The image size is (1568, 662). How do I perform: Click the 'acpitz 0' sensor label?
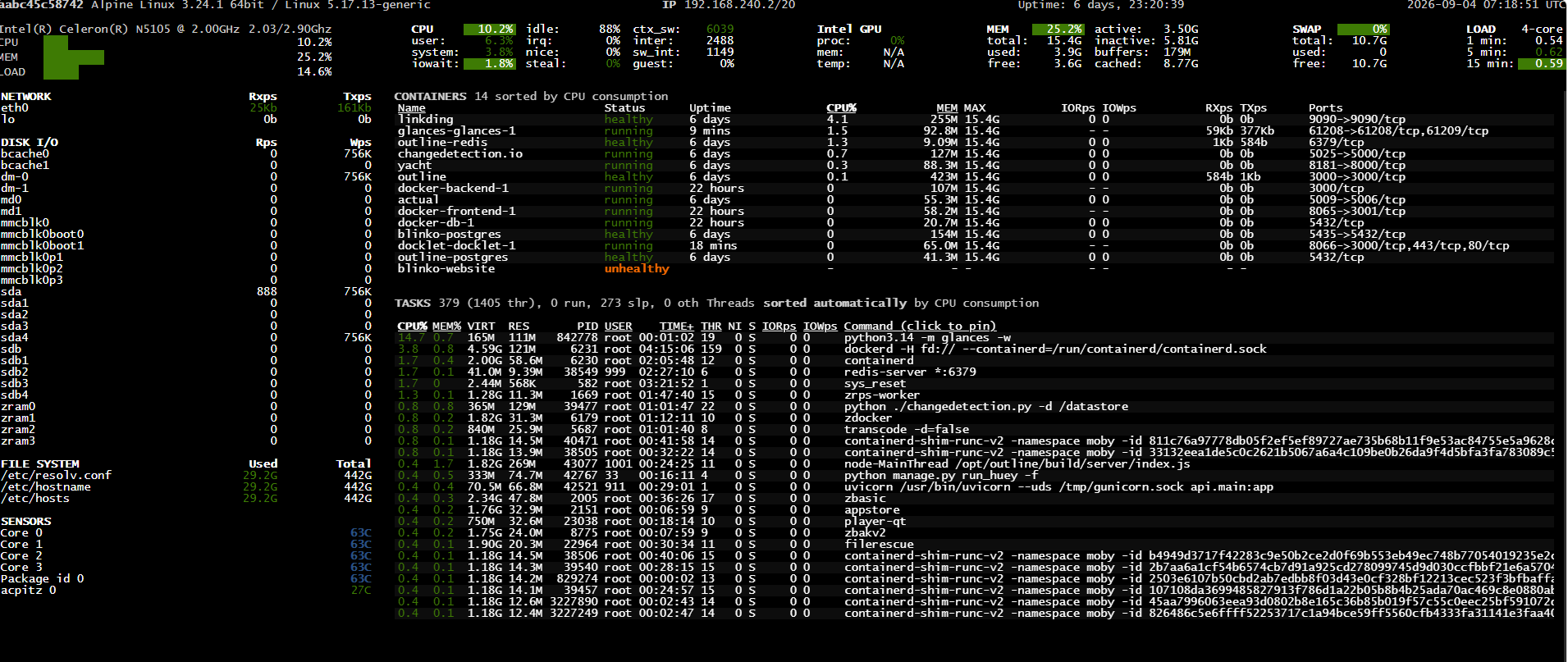tap(29, 590)
